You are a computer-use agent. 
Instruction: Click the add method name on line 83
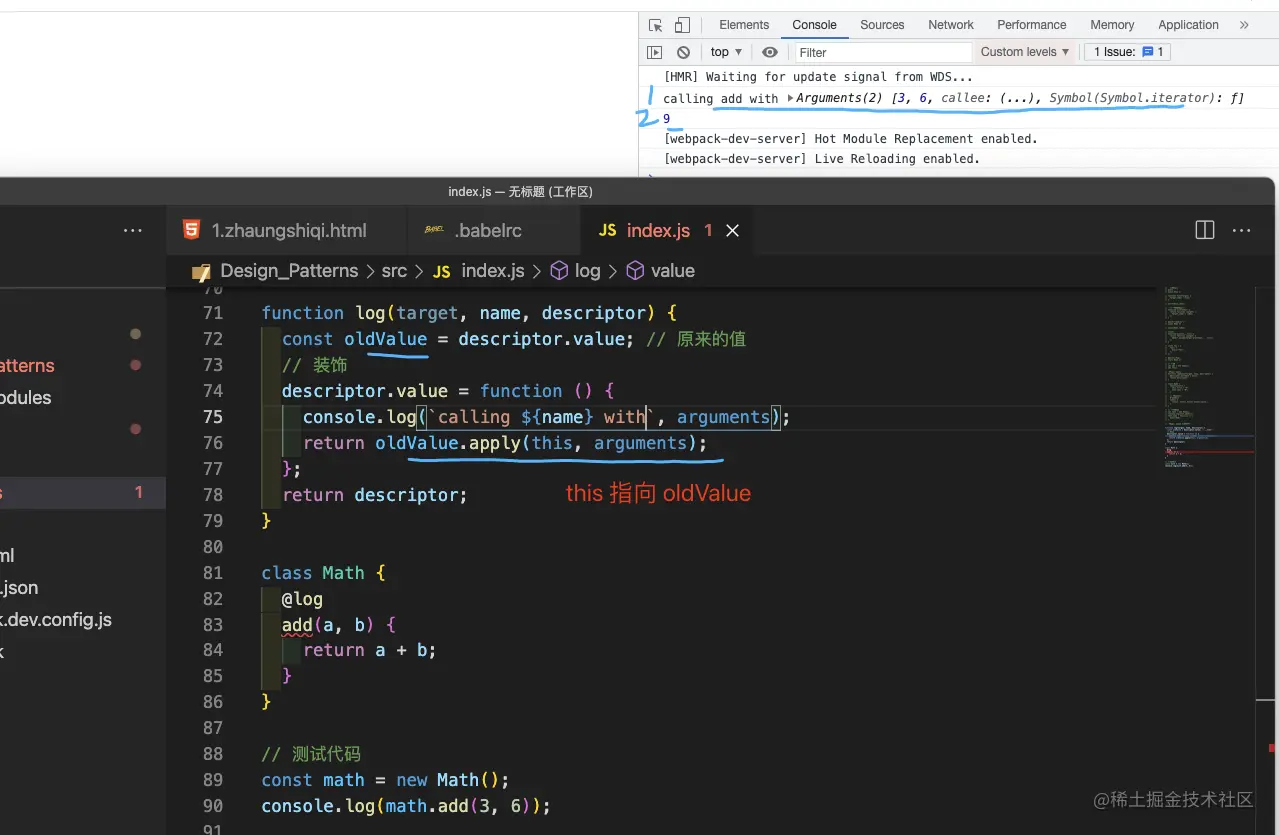click(x=297, y=625)
